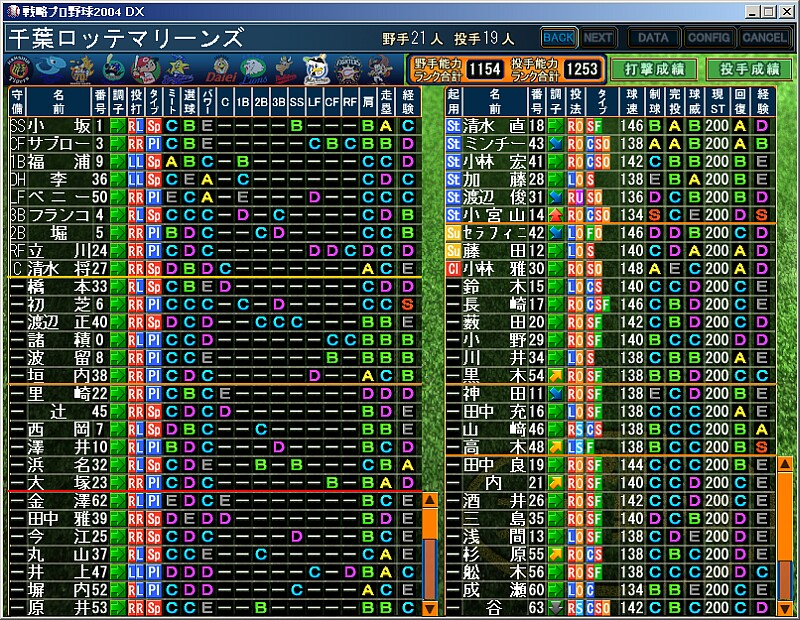Sort batters by 守備 column header
The image size is (800, 620).
[x=17, y=102]
